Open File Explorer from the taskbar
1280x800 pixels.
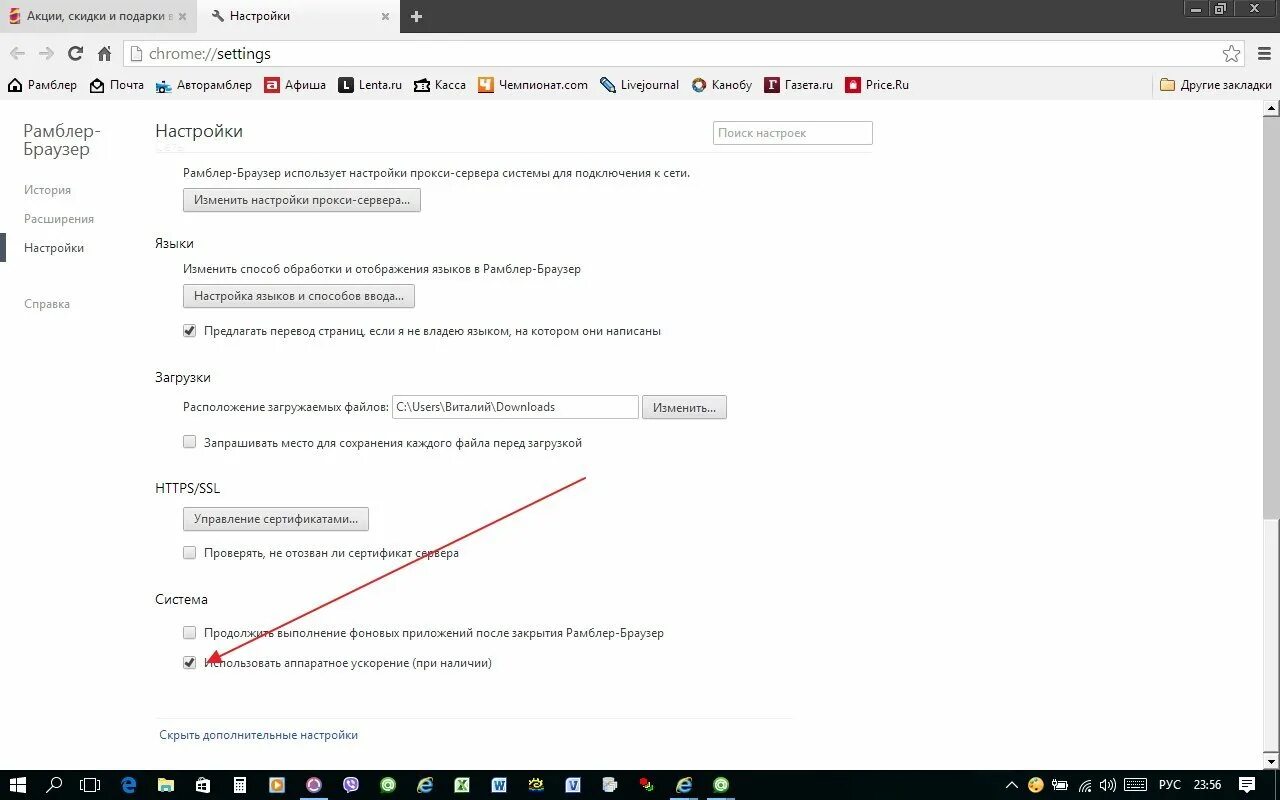[x=166, y=785]
